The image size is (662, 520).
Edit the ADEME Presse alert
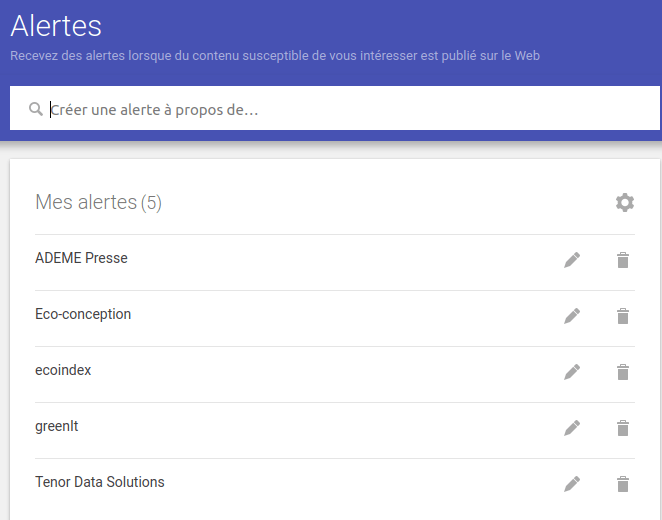tap(572, 260)
